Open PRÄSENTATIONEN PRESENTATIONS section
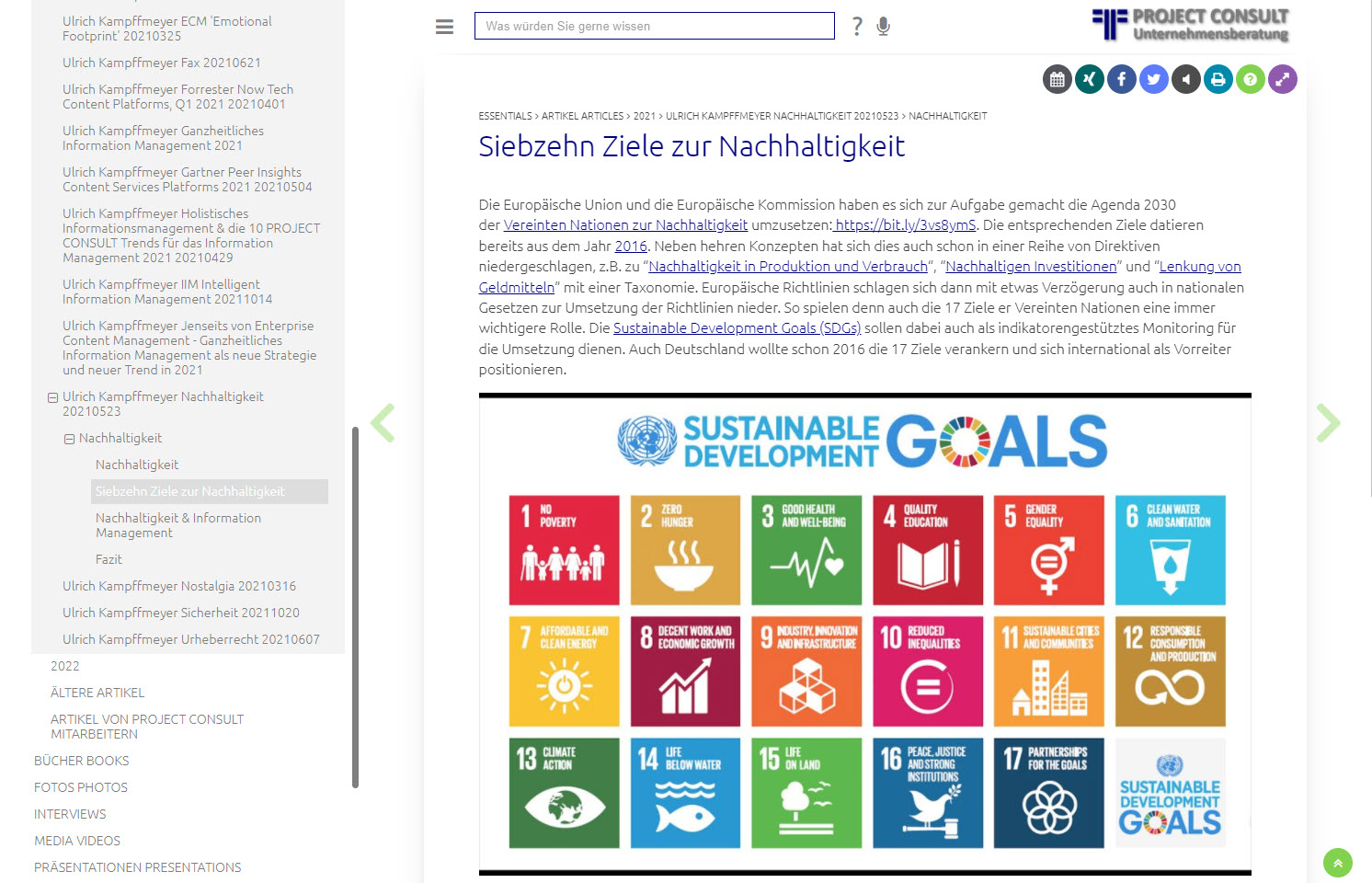 tap(138, 867)
